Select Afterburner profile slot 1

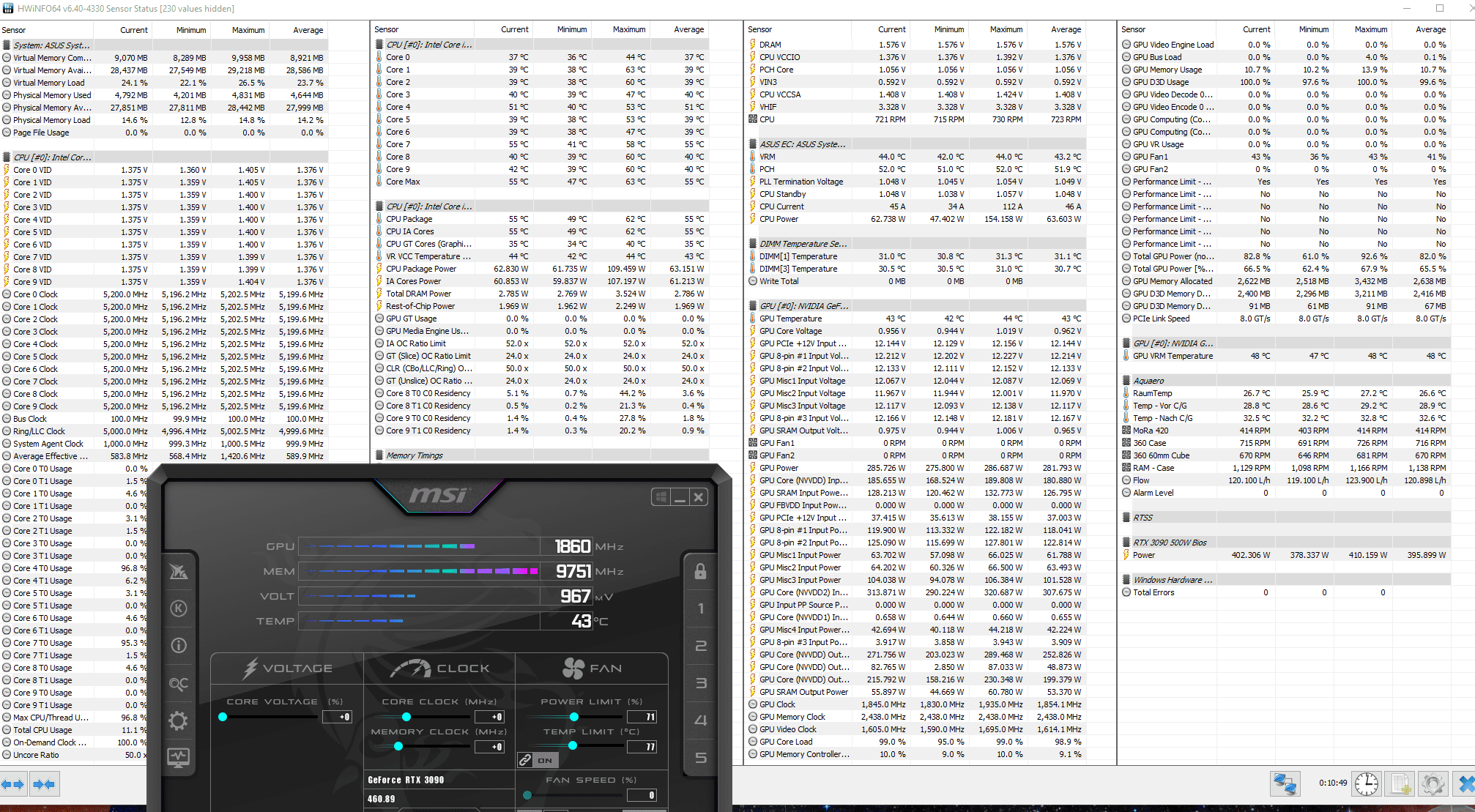700,608
